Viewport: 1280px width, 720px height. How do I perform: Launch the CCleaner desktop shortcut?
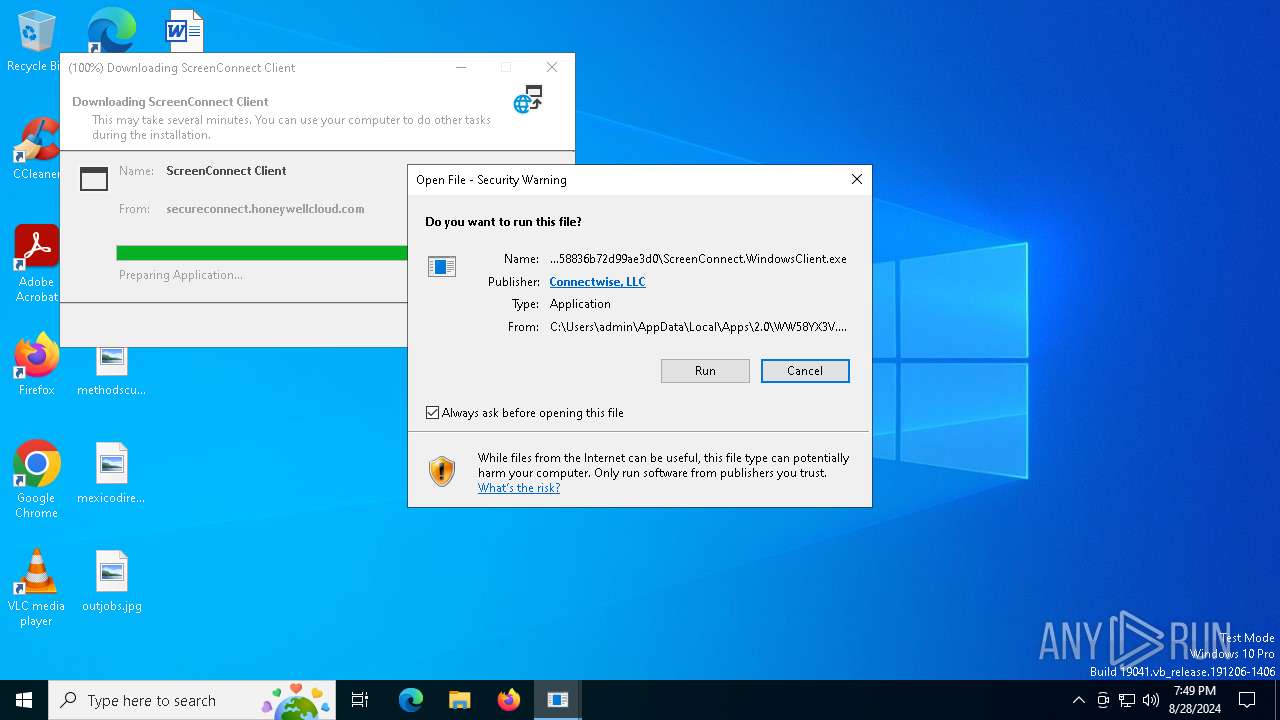36,148
